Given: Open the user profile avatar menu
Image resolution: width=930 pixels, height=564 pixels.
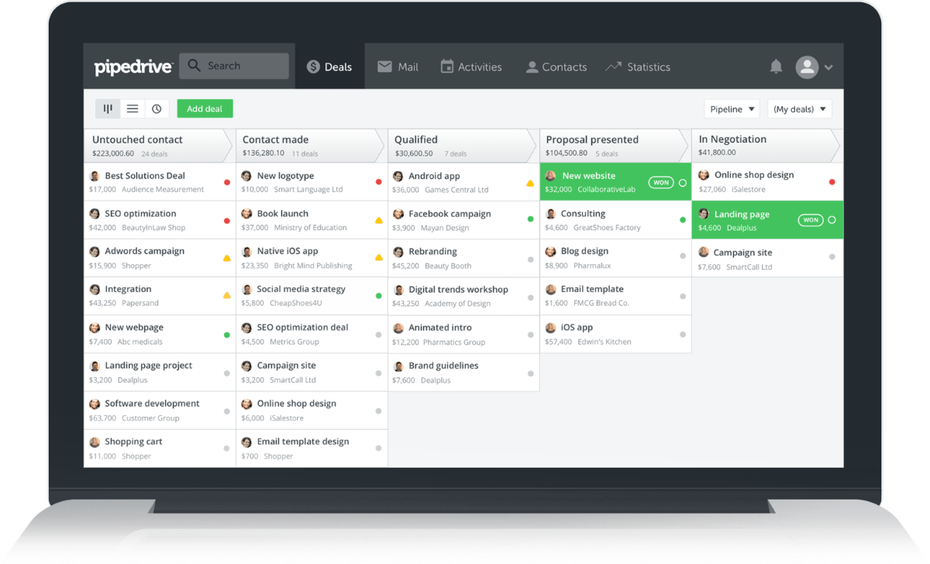Looking at the screenshot, I should coord(806,67).
